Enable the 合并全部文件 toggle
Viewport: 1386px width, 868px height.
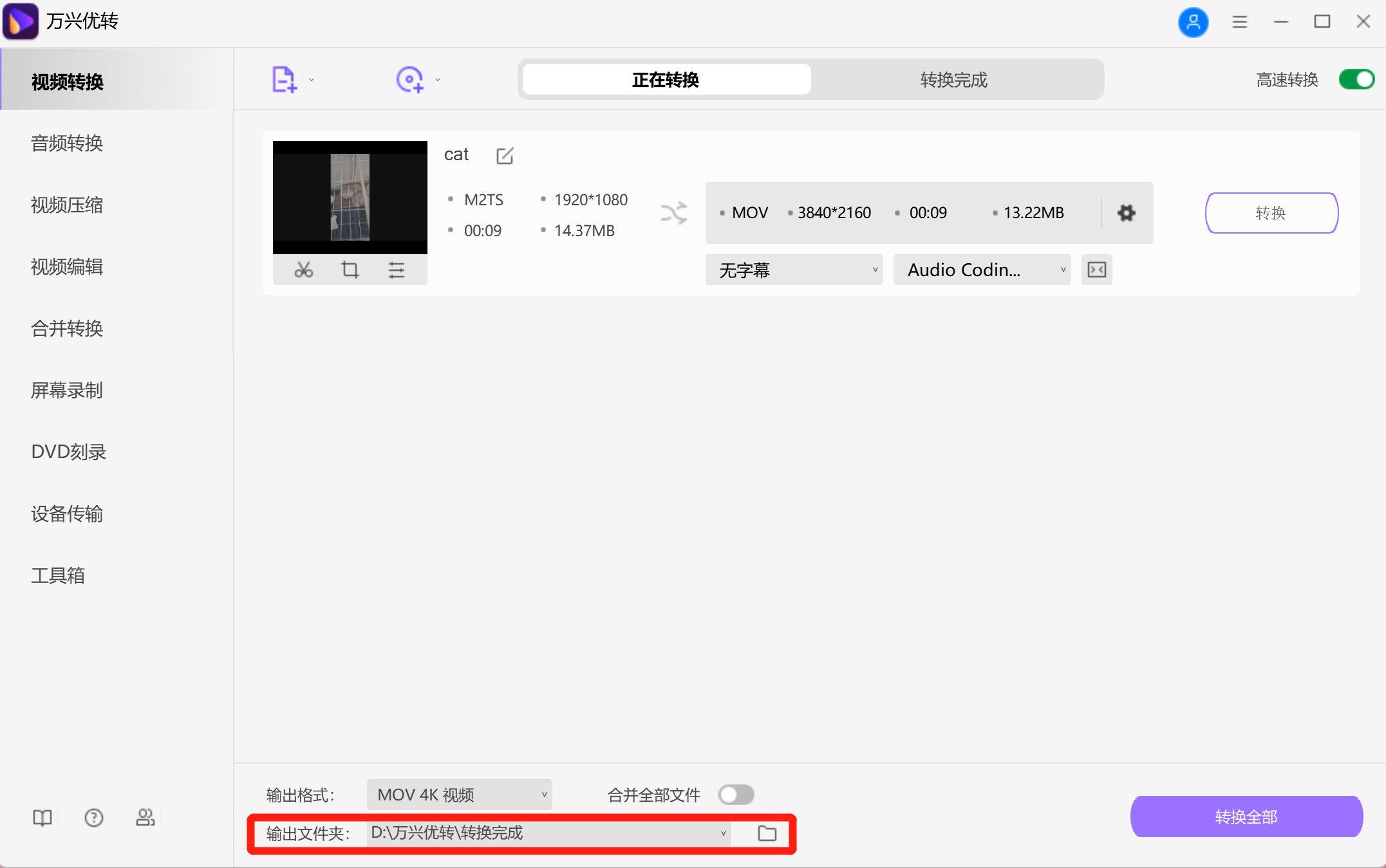tap(736, 795)
